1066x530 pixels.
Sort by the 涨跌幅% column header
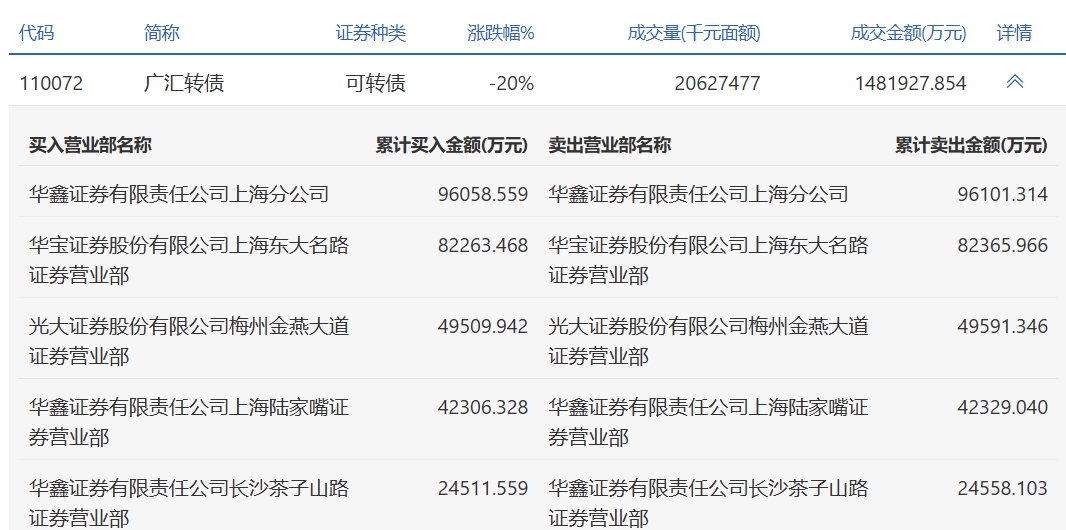[x=500, y=33]
